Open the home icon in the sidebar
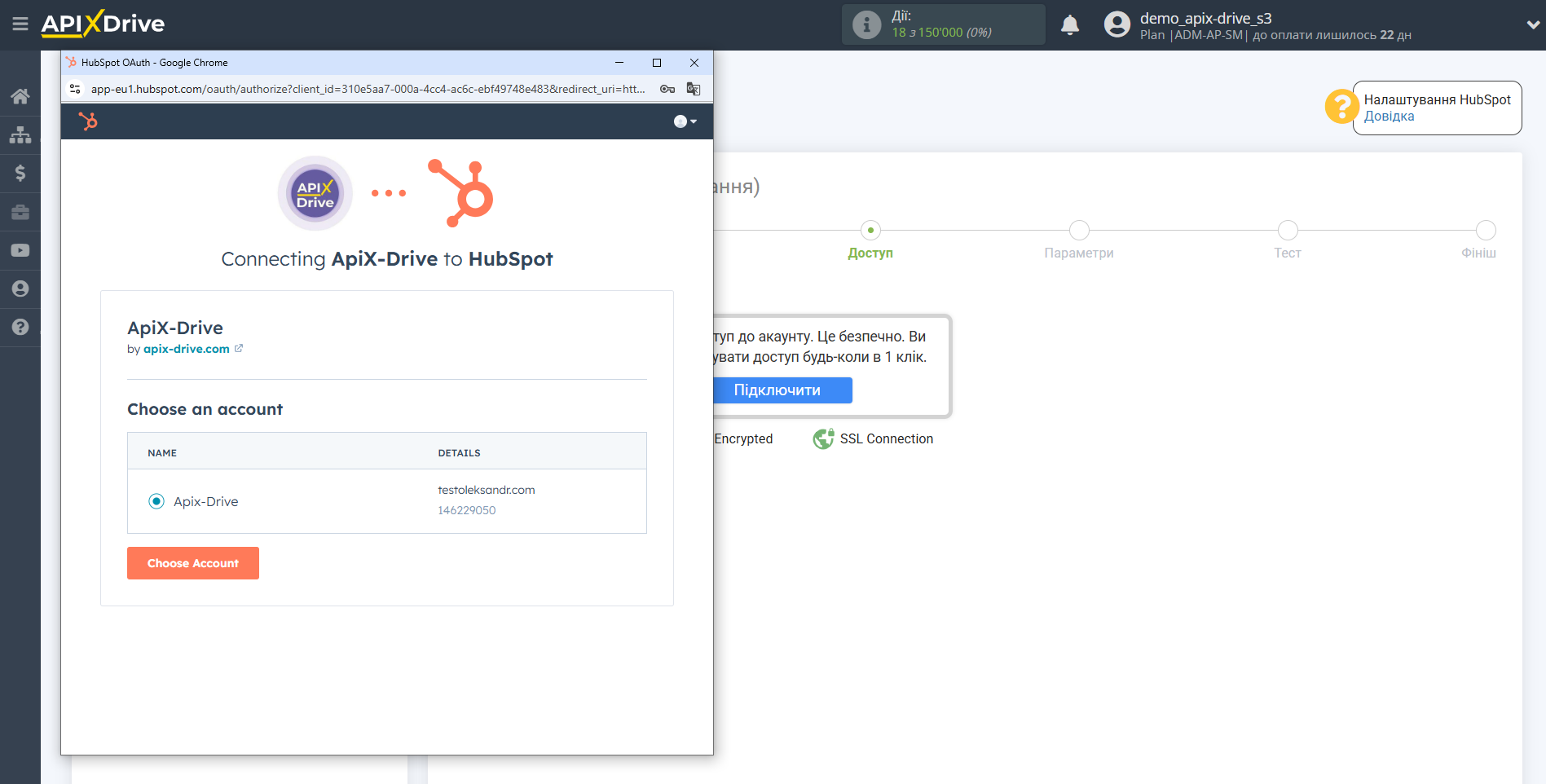 [20, 96]
